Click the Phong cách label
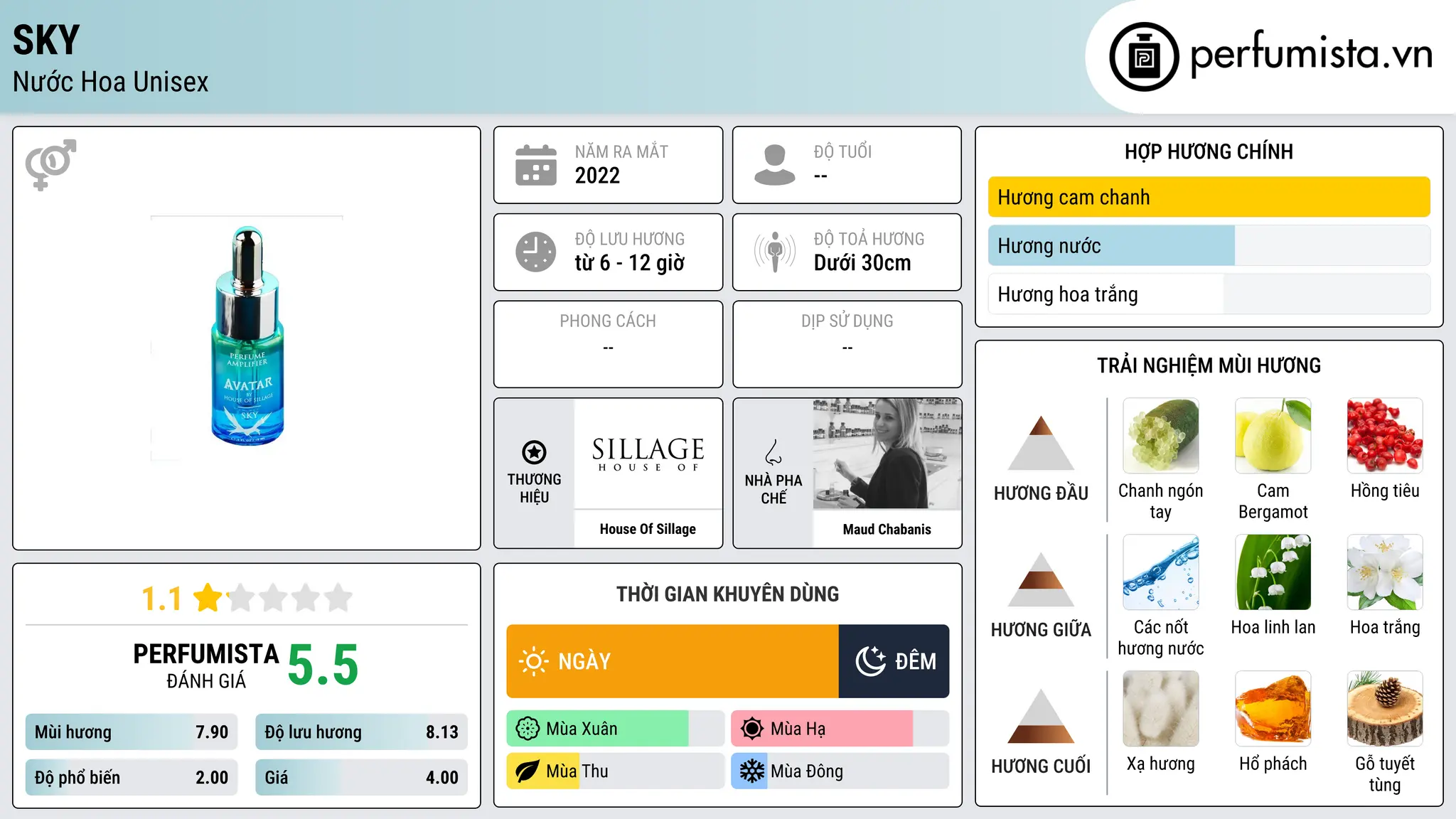The image size is (1456, 819). [608, 321]
